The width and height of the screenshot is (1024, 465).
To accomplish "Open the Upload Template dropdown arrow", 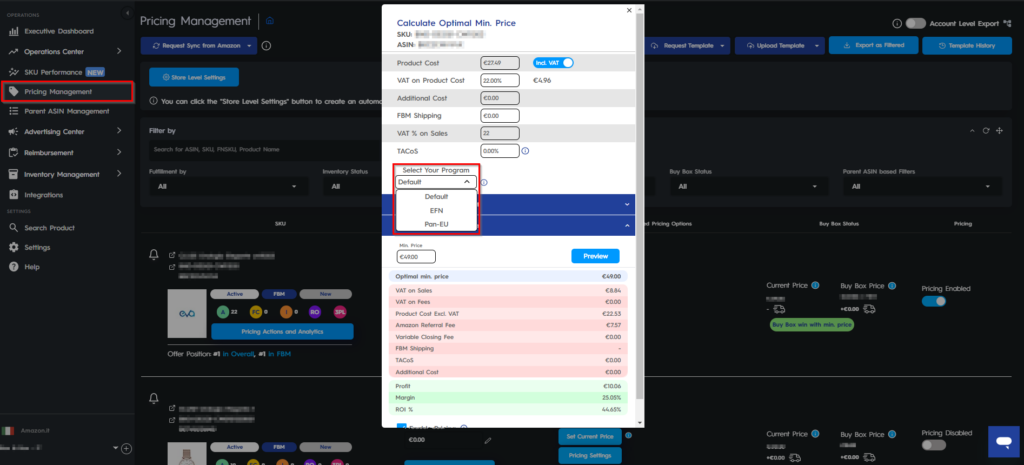I will 817,46.
